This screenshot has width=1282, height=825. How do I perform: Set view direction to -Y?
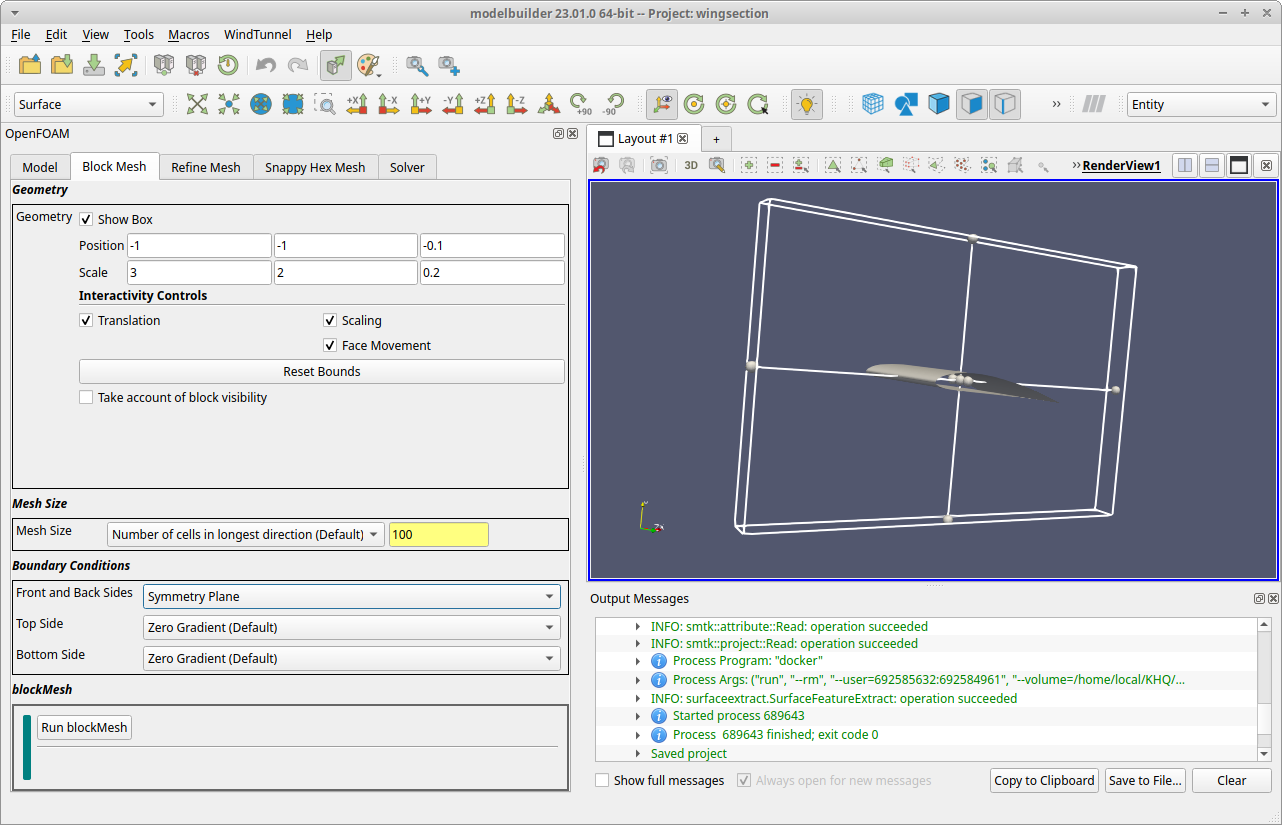tap(453, 104)
